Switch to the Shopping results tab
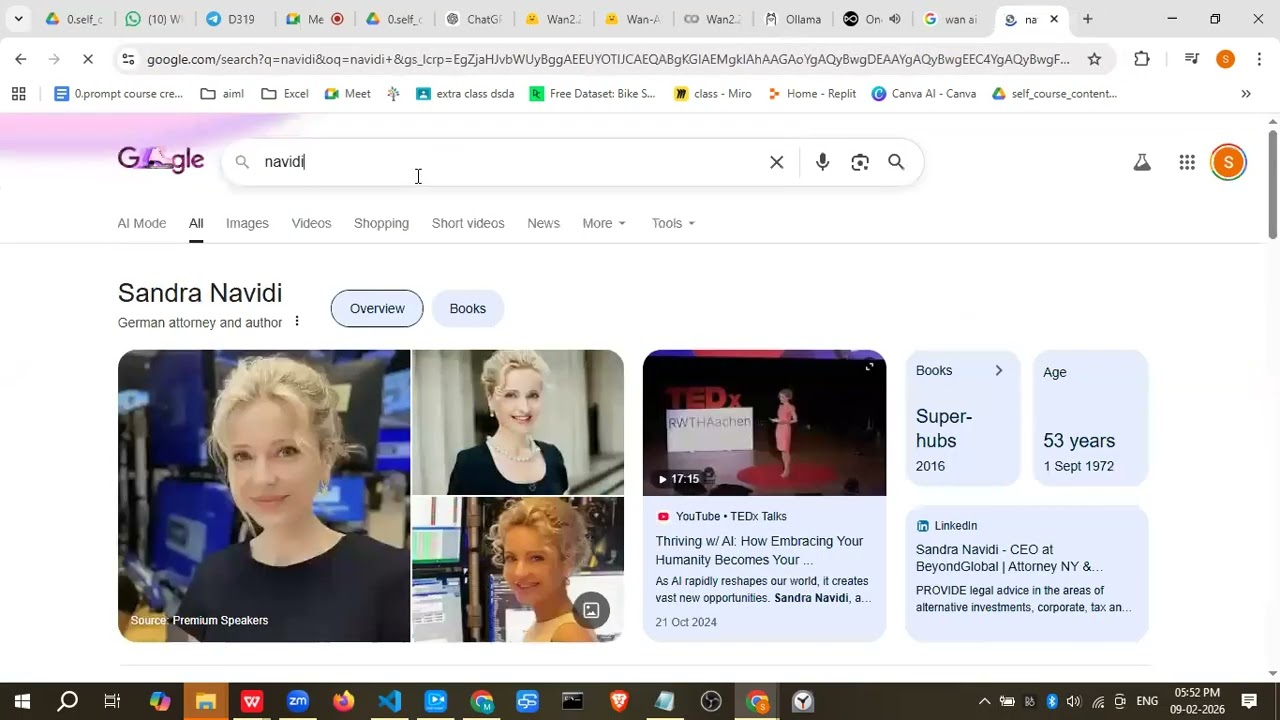Image resolution: width=1280 pixels, height=720 pixels. [x=381, y=223]
